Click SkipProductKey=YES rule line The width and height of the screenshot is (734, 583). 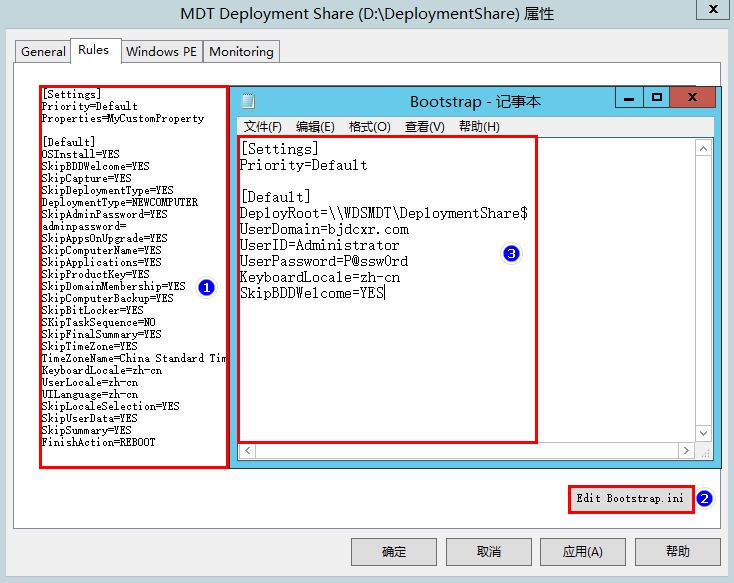(95, 274)
